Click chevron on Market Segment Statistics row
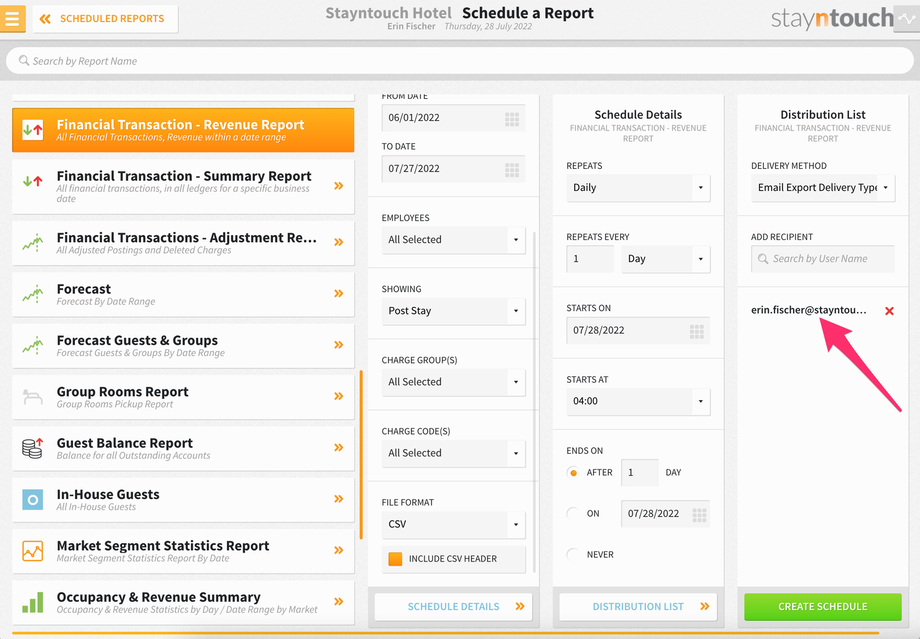Viewport: 920px width, 639px height. pos(339,550)
